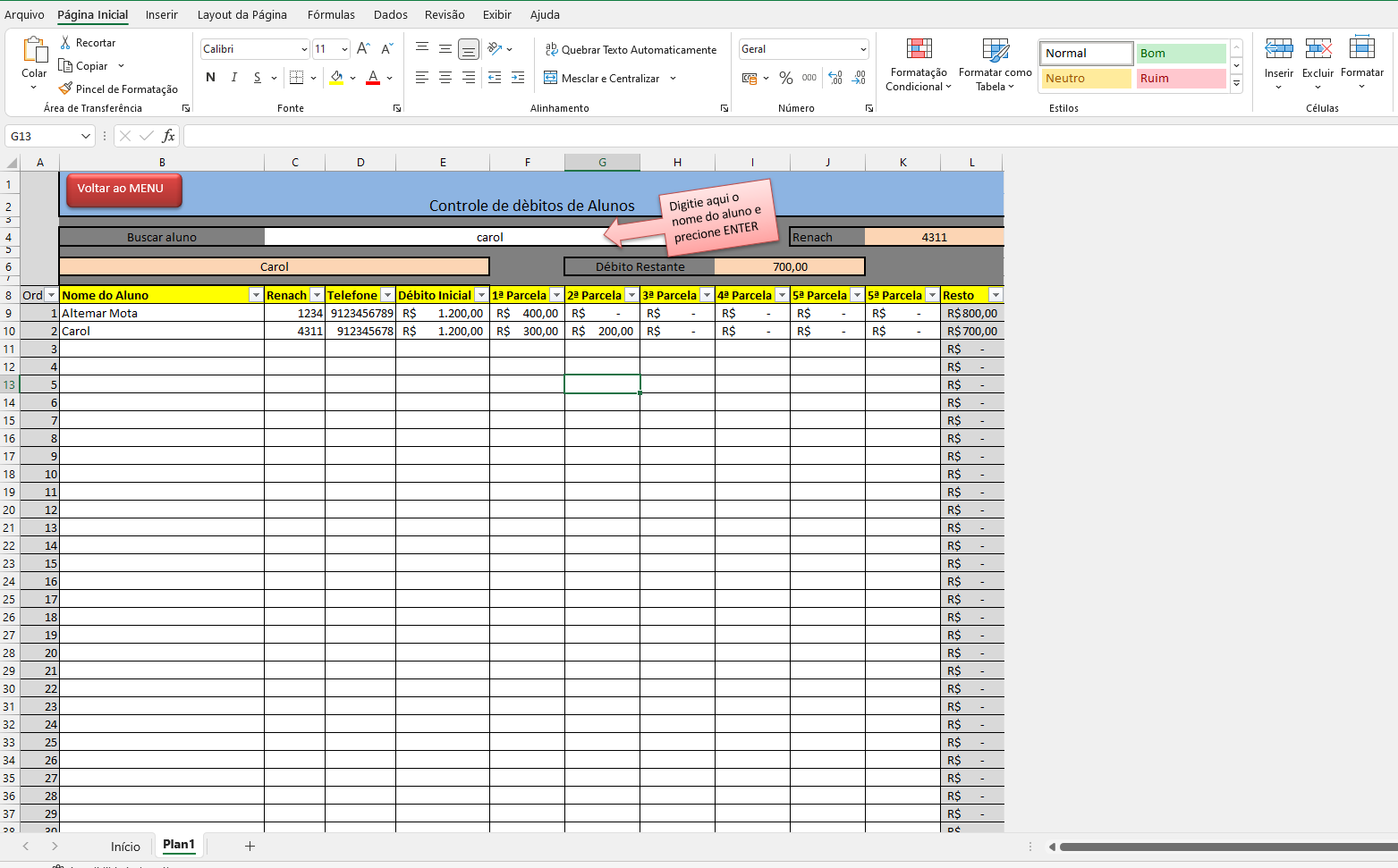1398x868 pixels.
Task: Toggle Quebrar Texto Automaticamente
Action: click(x=631, y=50)
